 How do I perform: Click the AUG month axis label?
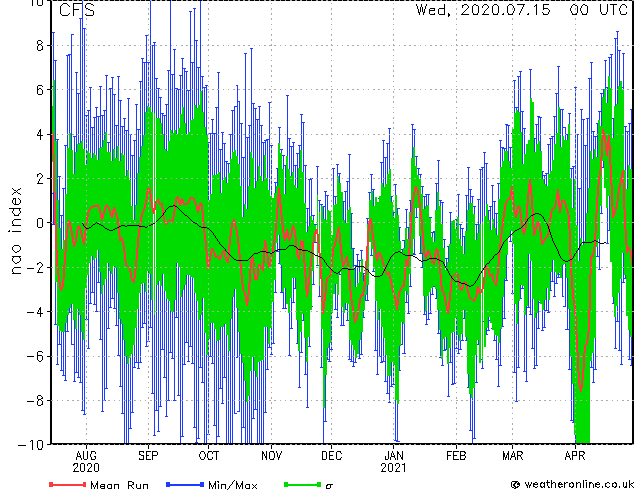86,456
